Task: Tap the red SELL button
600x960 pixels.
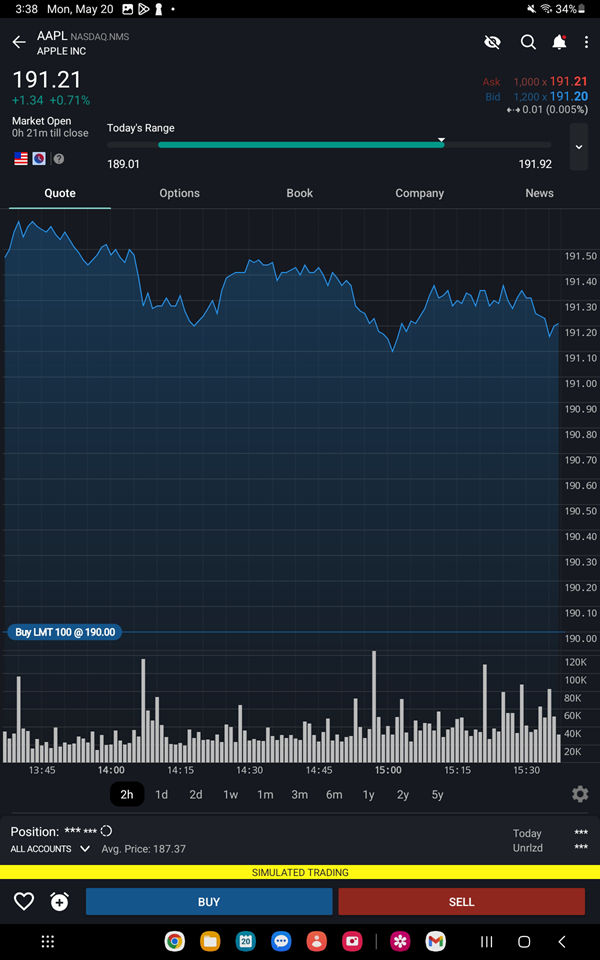Action: pos(462,902)
